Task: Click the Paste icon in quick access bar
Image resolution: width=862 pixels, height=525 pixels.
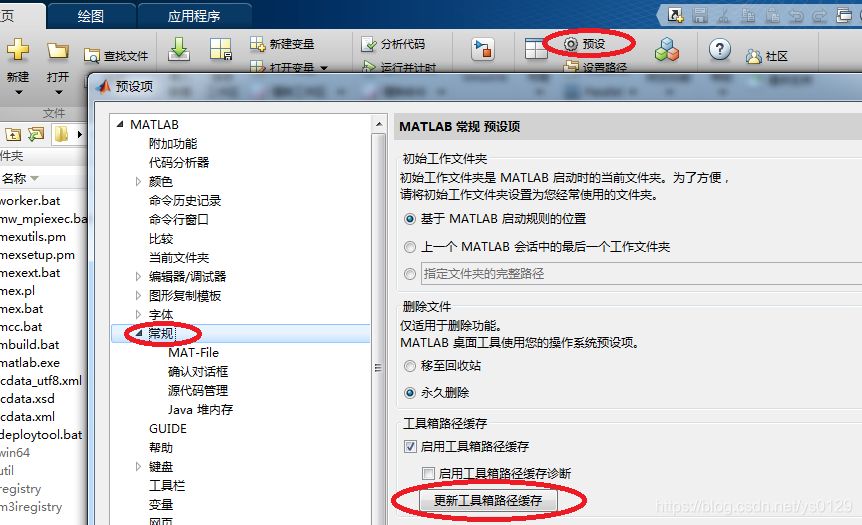Action: (x=772, y=15)
